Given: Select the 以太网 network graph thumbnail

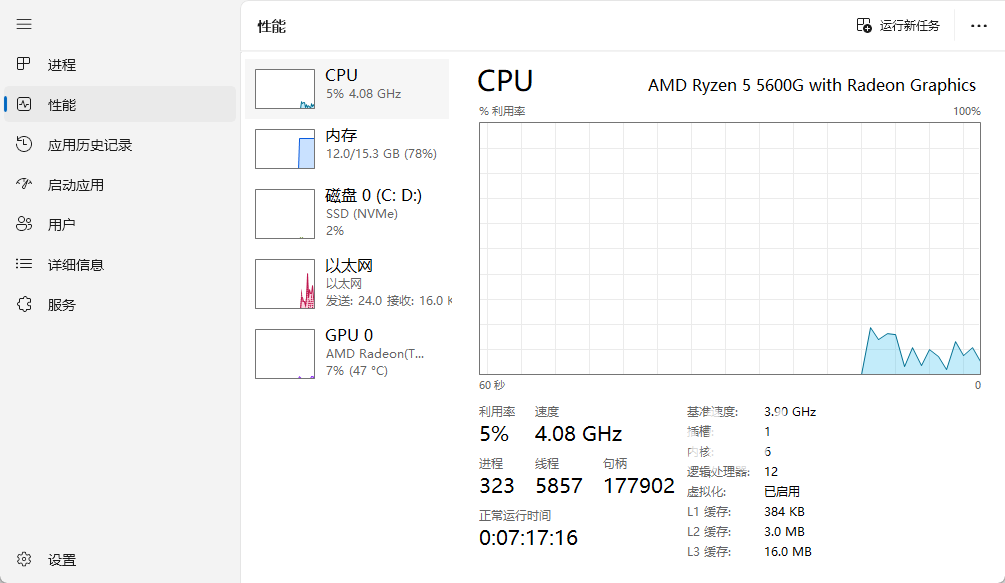Looking at the screenshot, I should [x=285, y=284].
